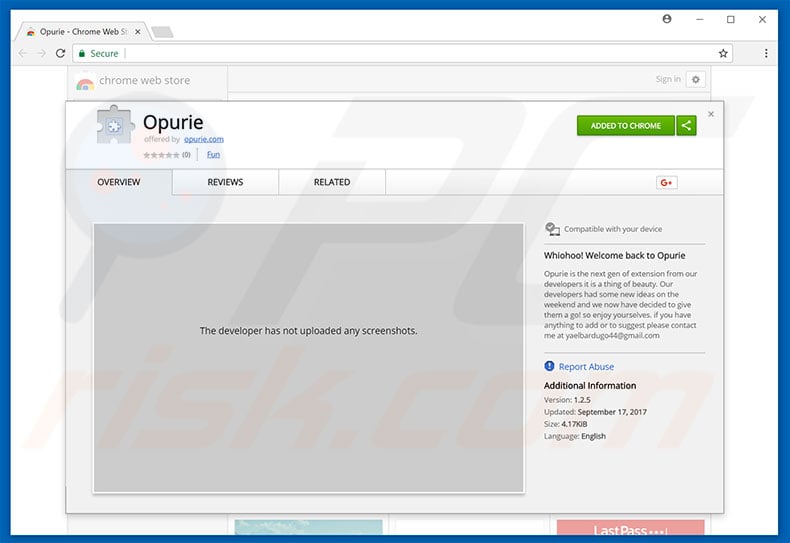Click the empty screenshots placeholder panel
790x543 pixels.
(x=308, y=358)
